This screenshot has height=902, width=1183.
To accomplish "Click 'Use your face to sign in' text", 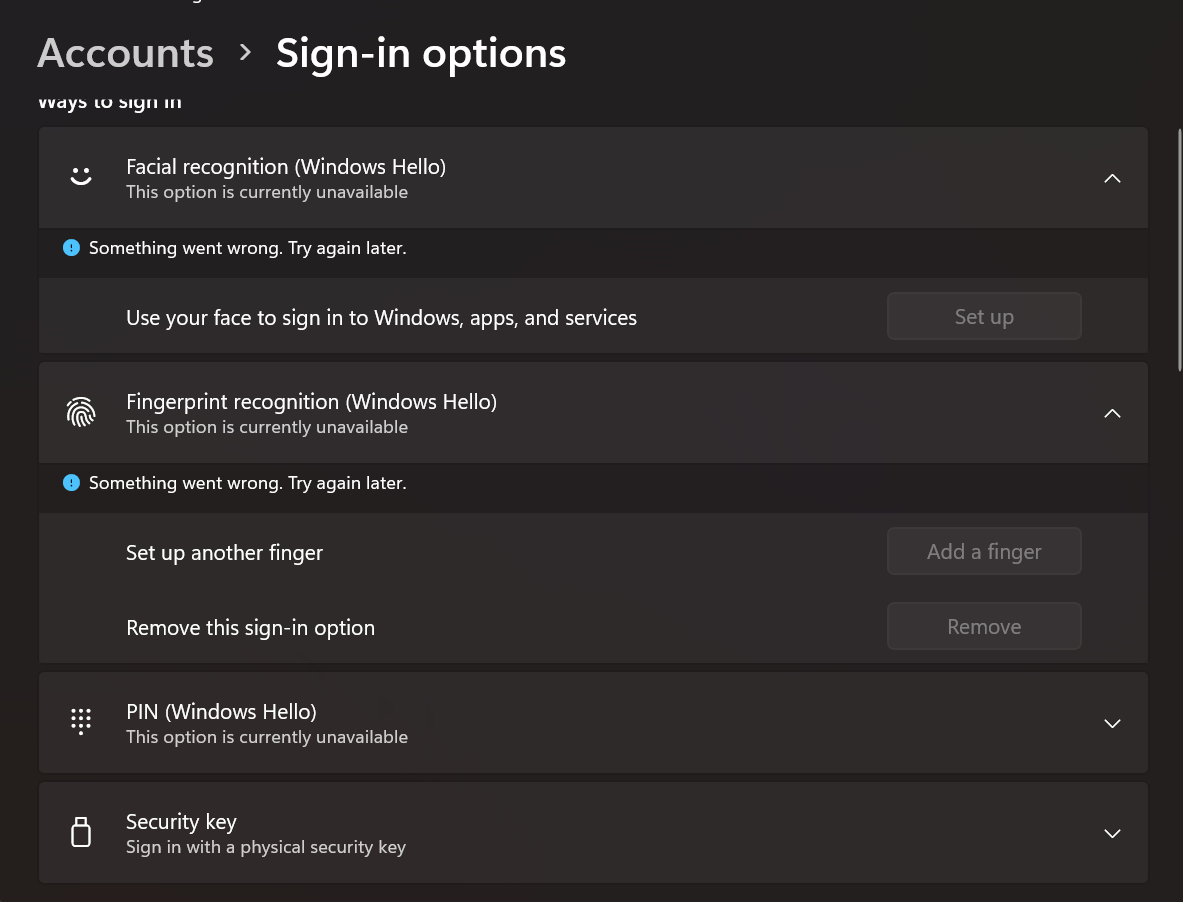I will (x=381, y=318).
